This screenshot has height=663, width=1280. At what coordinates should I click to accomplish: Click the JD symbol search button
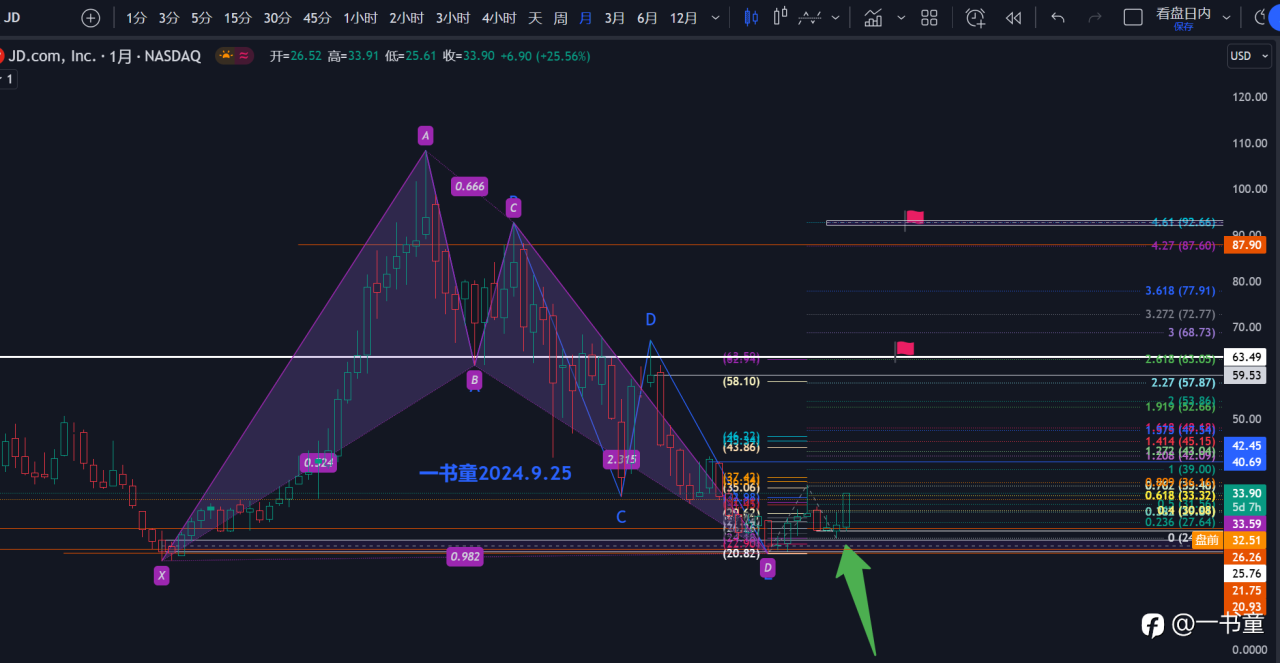(14, 18)
